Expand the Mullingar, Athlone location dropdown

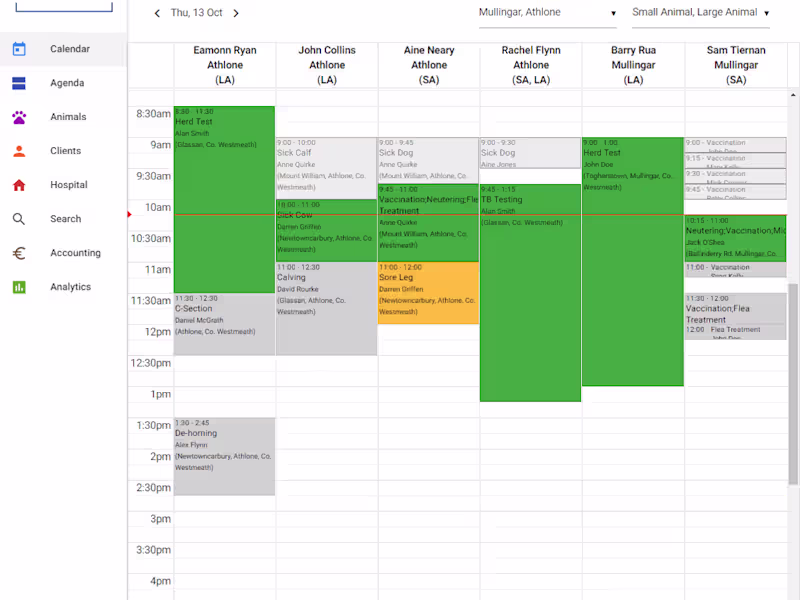coord(547,13)
